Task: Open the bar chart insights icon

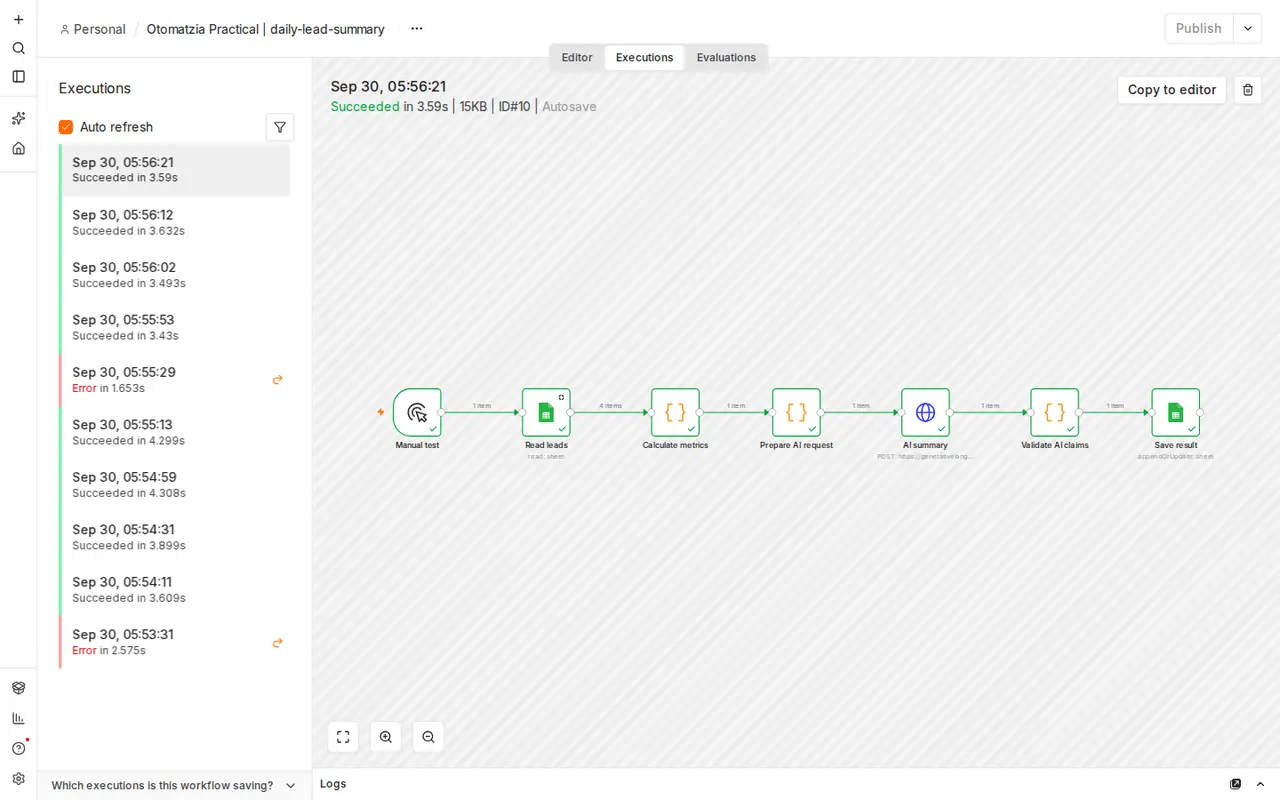Action: [x=18, y=718]
